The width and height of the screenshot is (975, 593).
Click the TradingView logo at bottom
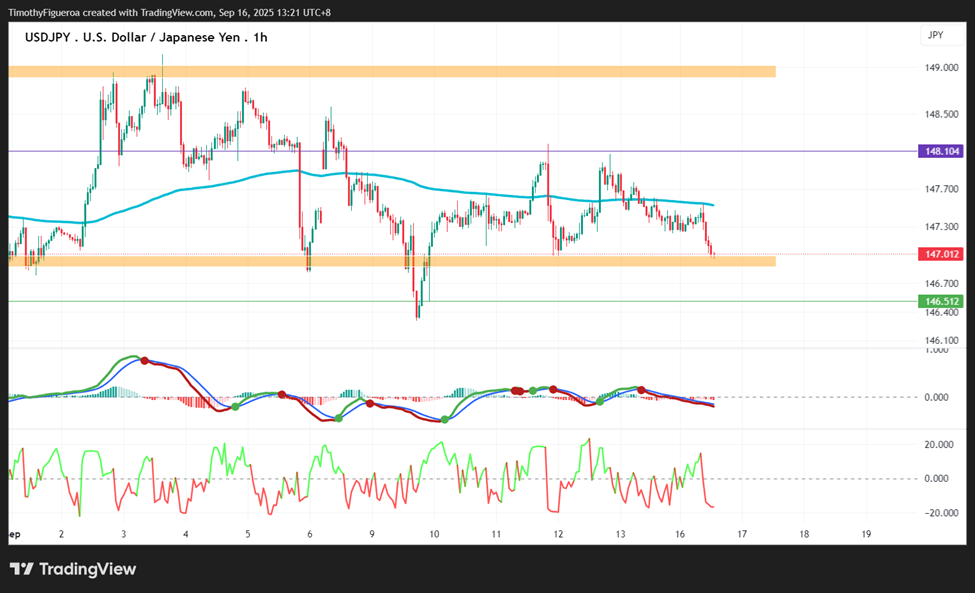point(73,569)
